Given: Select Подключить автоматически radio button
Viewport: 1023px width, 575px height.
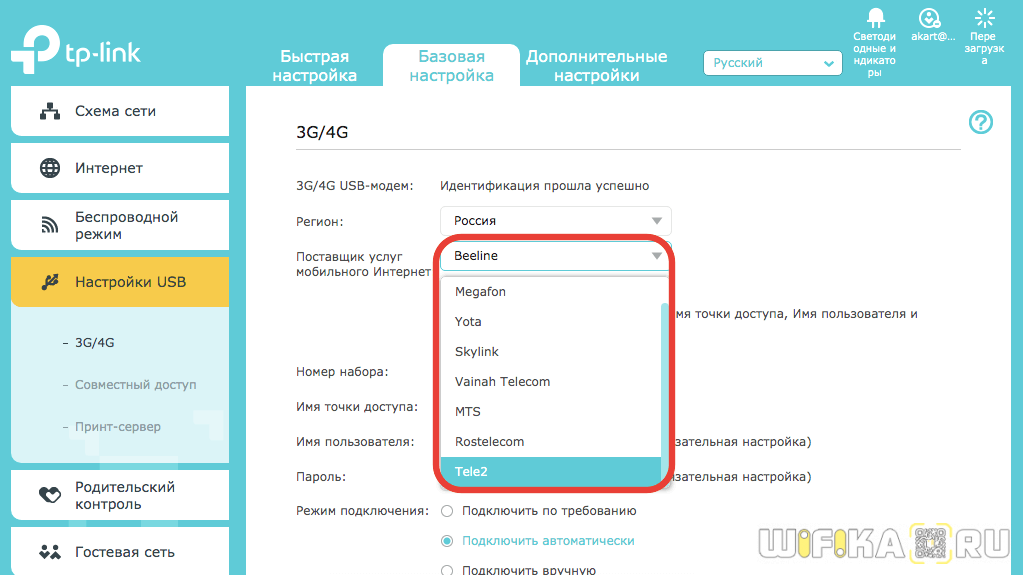Looking at the screenshot, I should [447, 541].
